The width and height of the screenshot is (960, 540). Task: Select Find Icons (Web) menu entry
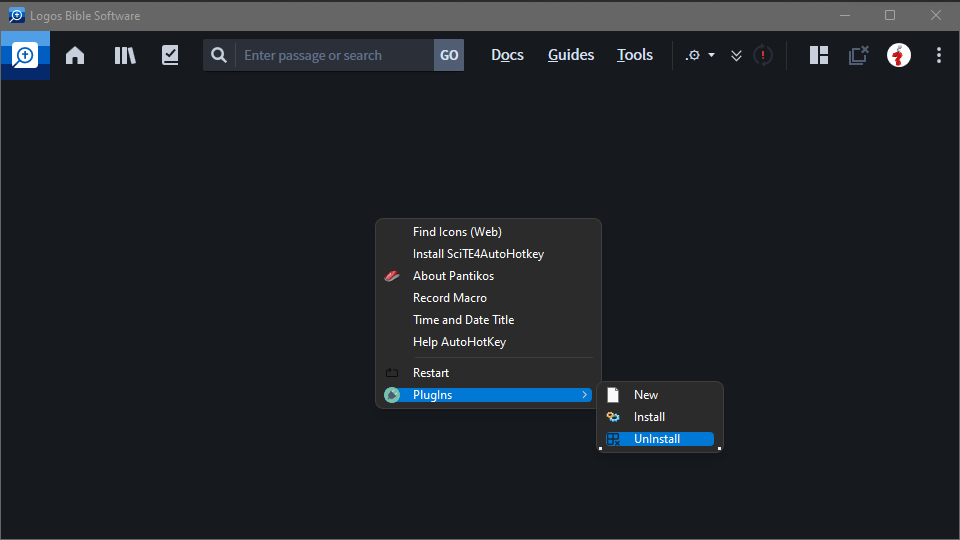[x=488, y=232]
